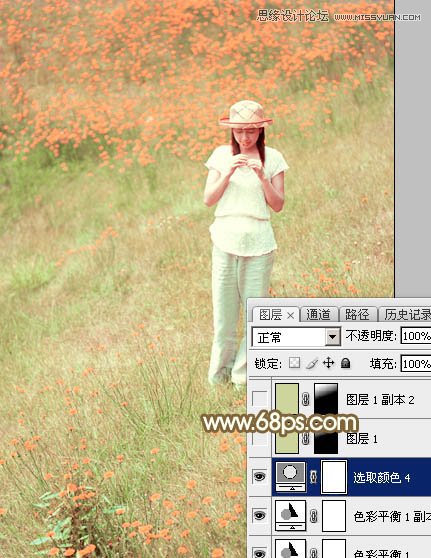Switch to the 路径 tab
Screen dimensions: 431x558
pyautogui.click(x=357, y=315)
